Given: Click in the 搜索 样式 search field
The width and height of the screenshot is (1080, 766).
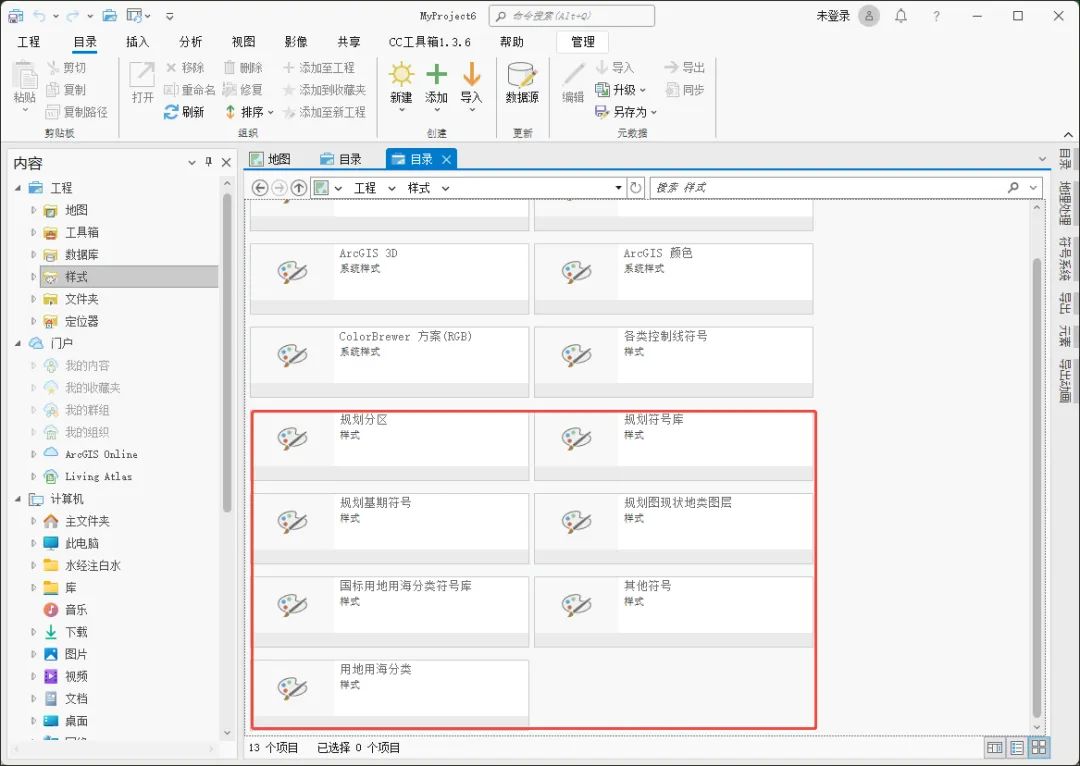Looking at the screenshot, I should (827, 187).
